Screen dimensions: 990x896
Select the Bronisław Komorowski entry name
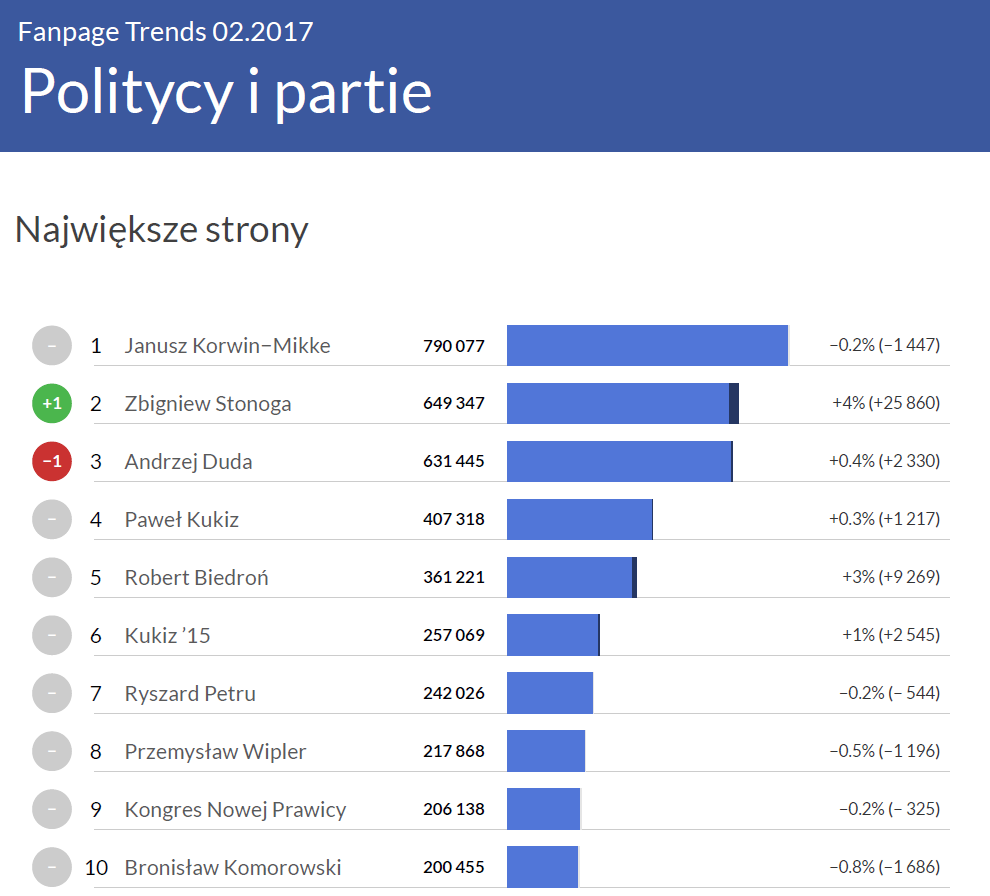pyautogui.click(x=233, y=868)
